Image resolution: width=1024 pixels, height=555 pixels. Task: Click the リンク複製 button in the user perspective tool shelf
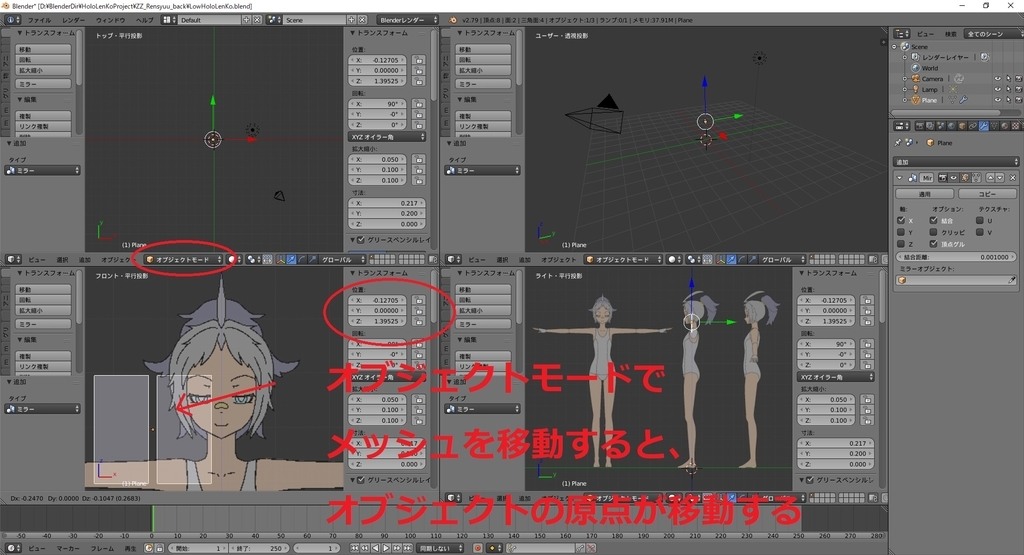pyautogui.click(x=484, y=127)
